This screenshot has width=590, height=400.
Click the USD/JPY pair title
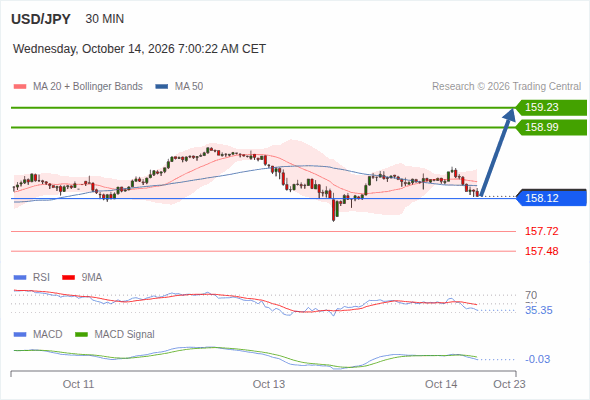[x=41, y=19]
